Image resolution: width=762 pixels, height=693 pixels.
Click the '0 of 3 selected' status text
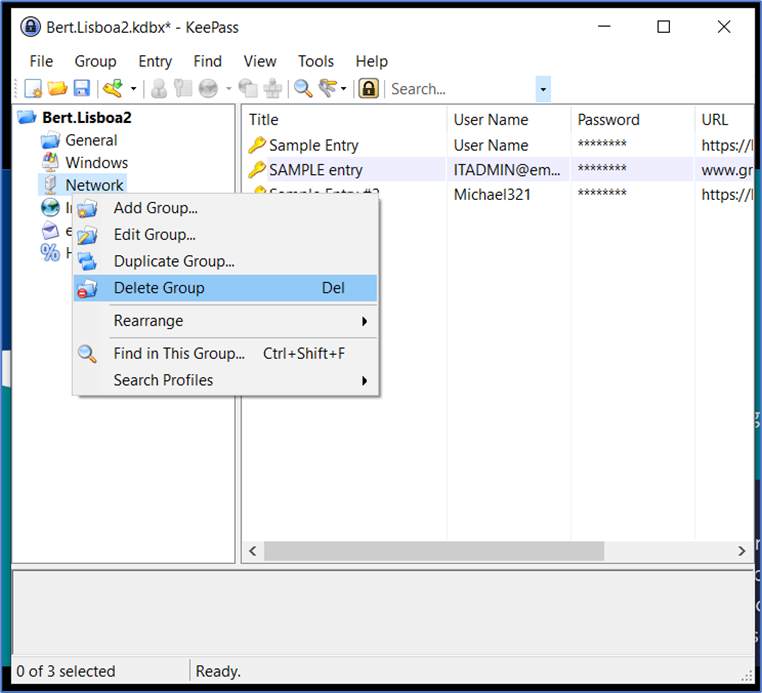point(66,671)
